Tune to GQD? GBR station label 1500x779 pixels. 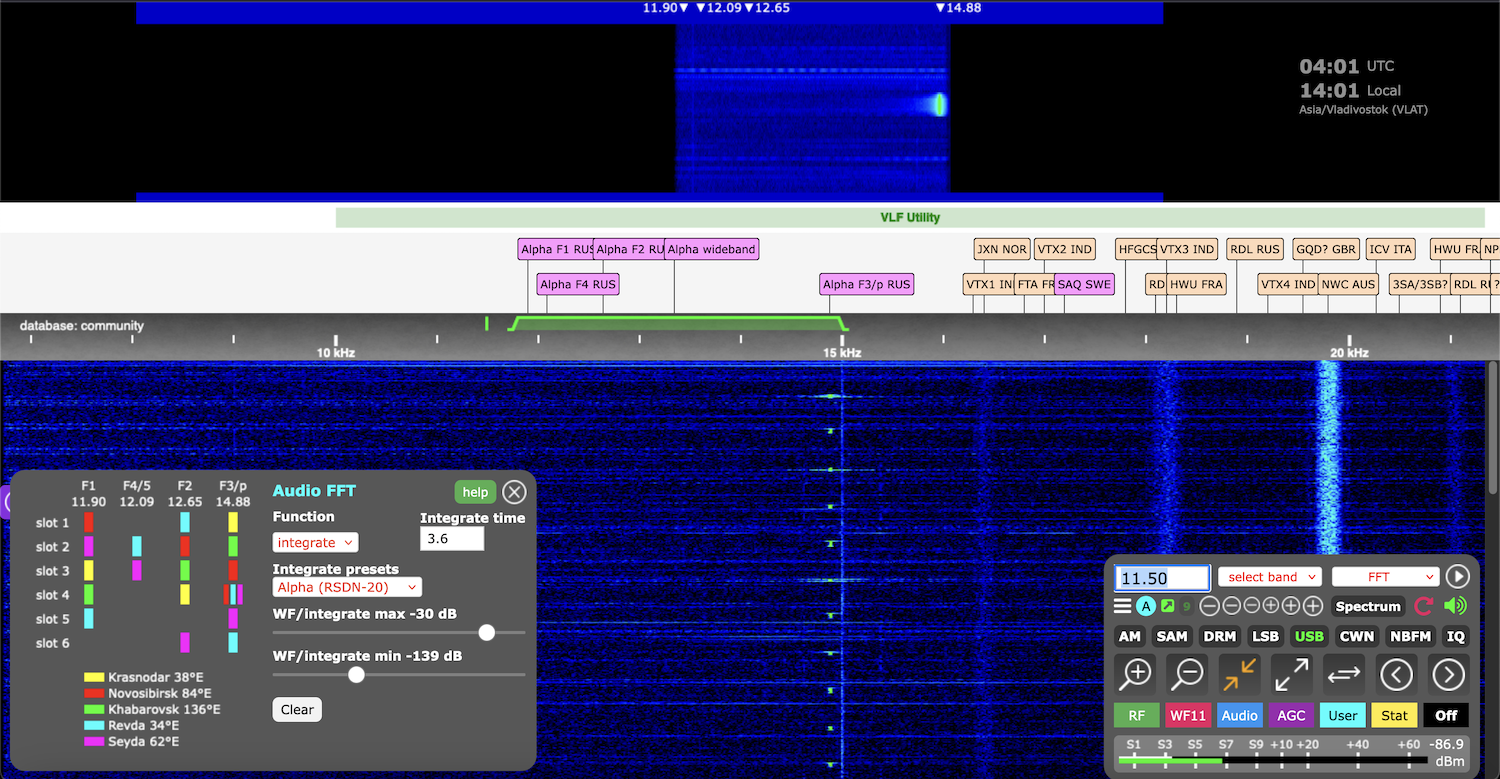coord(1326,249)
